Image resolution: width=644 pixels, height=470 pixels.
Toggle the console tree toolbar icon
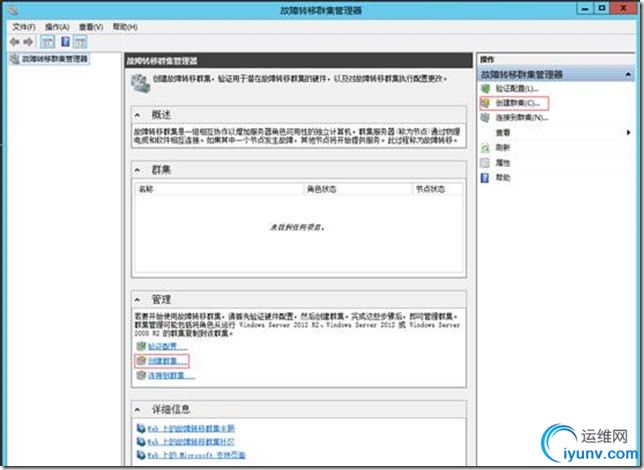pos(47,42)
